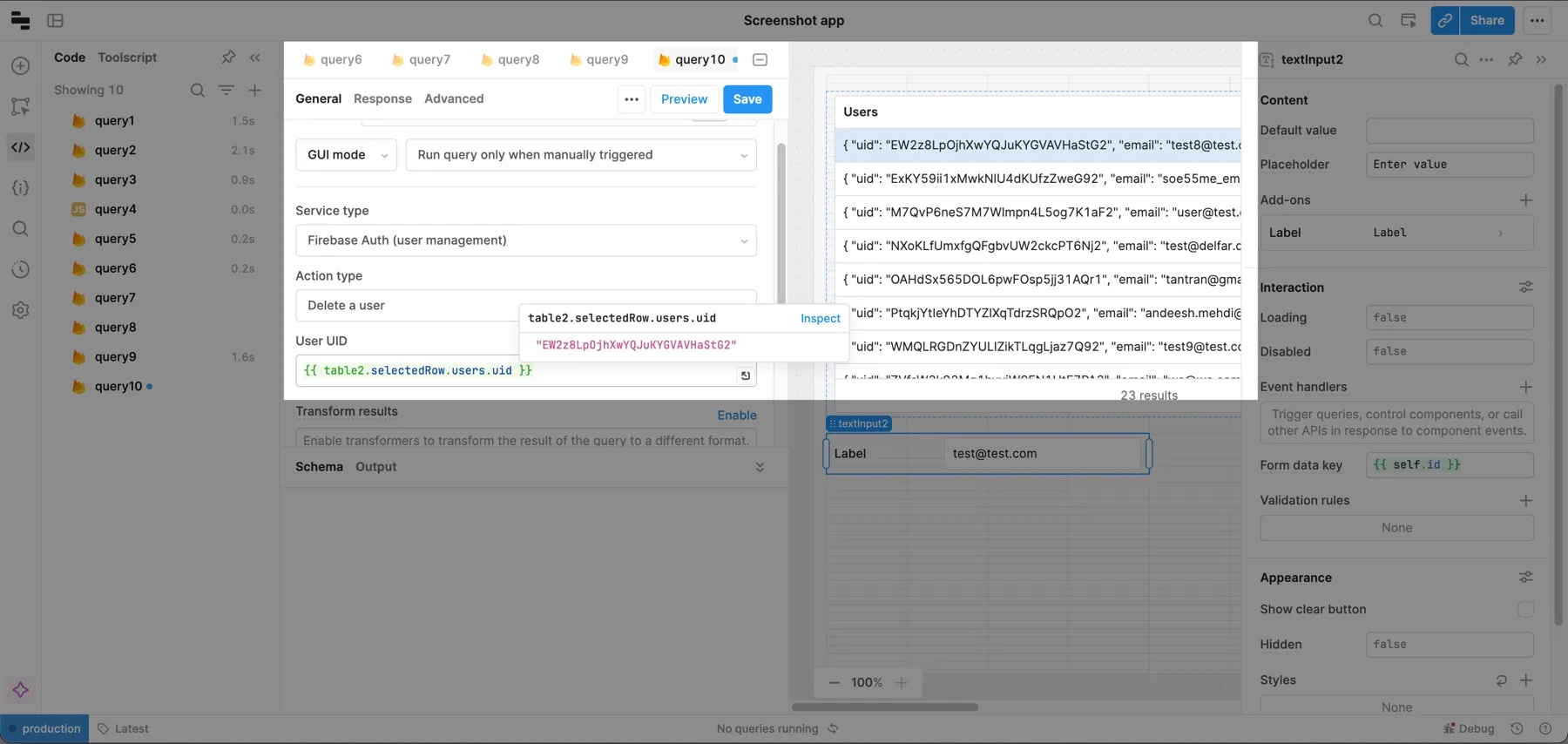Click the Save button
This screenshot has height=744, width=1568.
[x=747, y=99]
